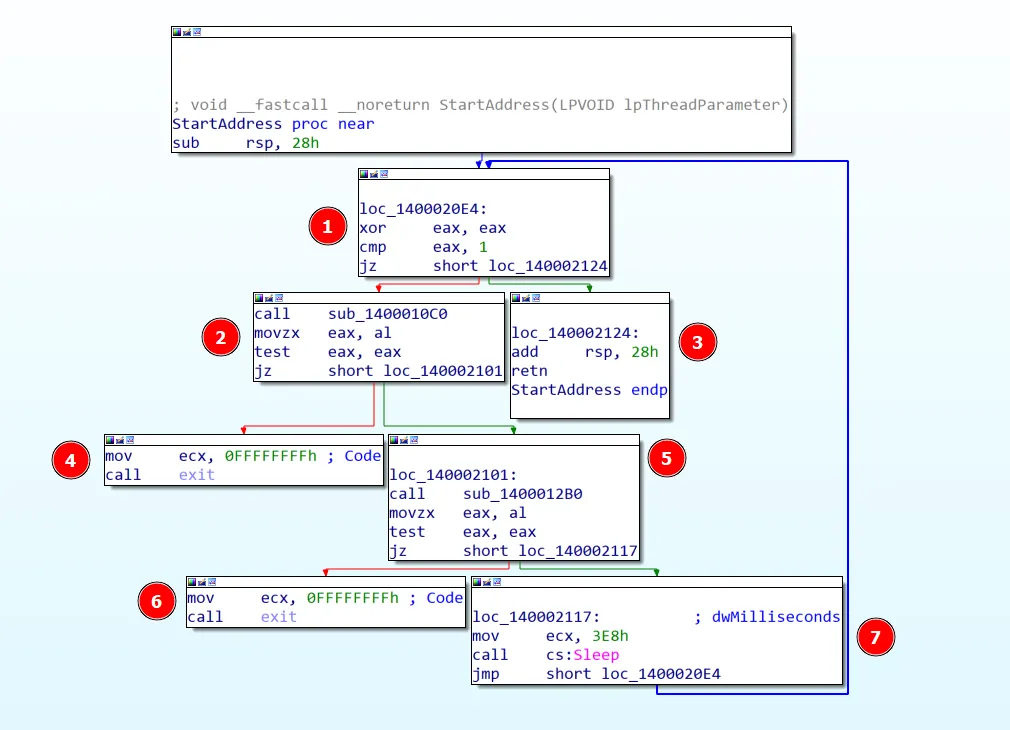The height and width of the screenshot is (730, 1010).
Task: Click third title icon on loc_140002124 block
Action: (536, 298)
